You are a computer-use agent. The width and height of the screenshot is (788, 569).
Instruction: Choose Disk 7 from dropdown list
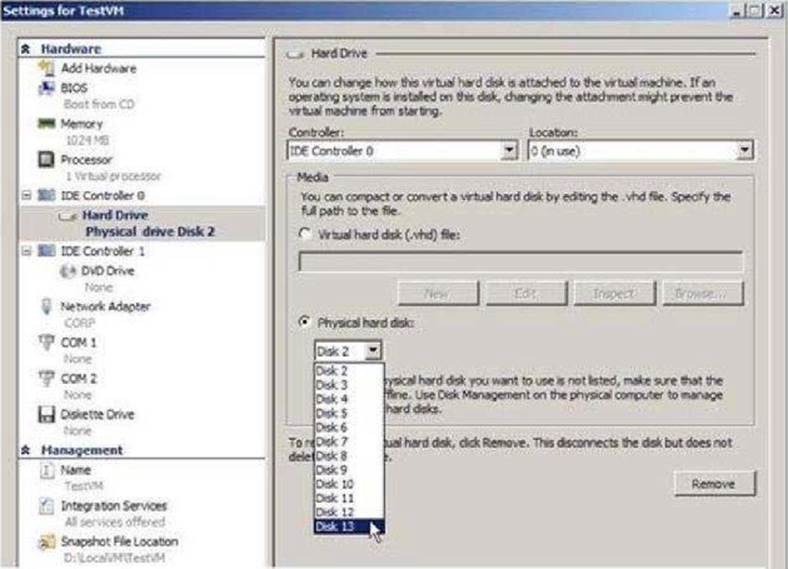pyautogui.click(x=349, y=441)
